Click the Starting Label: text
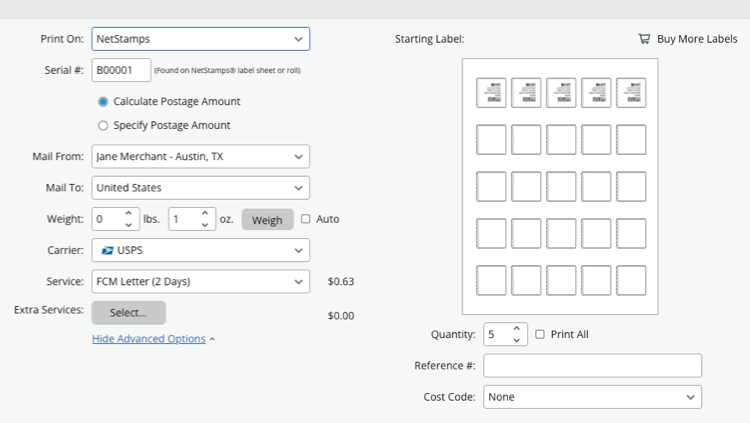This screenshot has height=423, width=750. (x=430, y=39)
